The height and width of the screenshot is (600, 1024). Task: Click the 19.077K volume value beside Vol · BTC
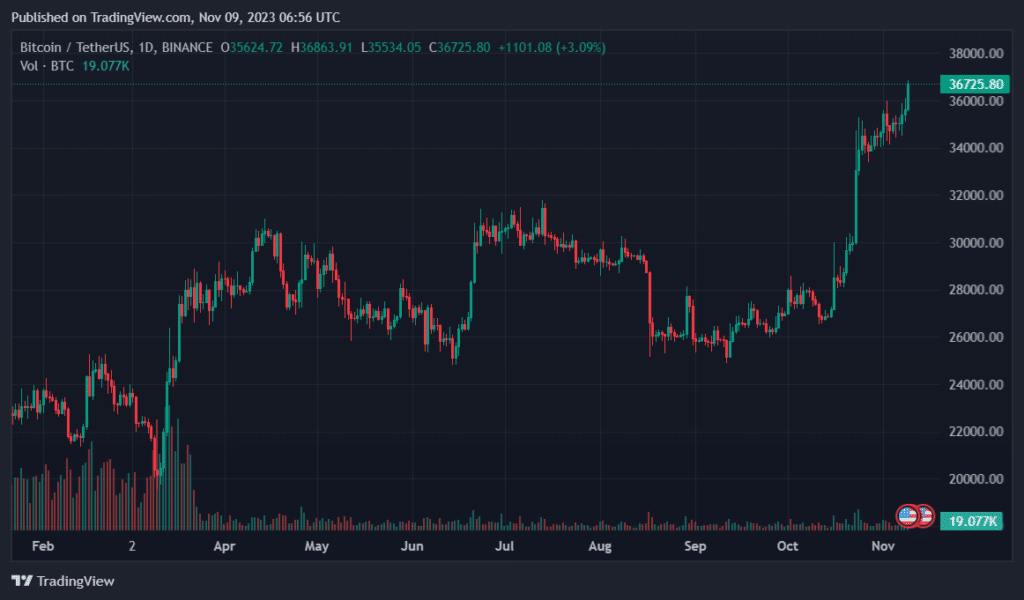pos(106,66)
